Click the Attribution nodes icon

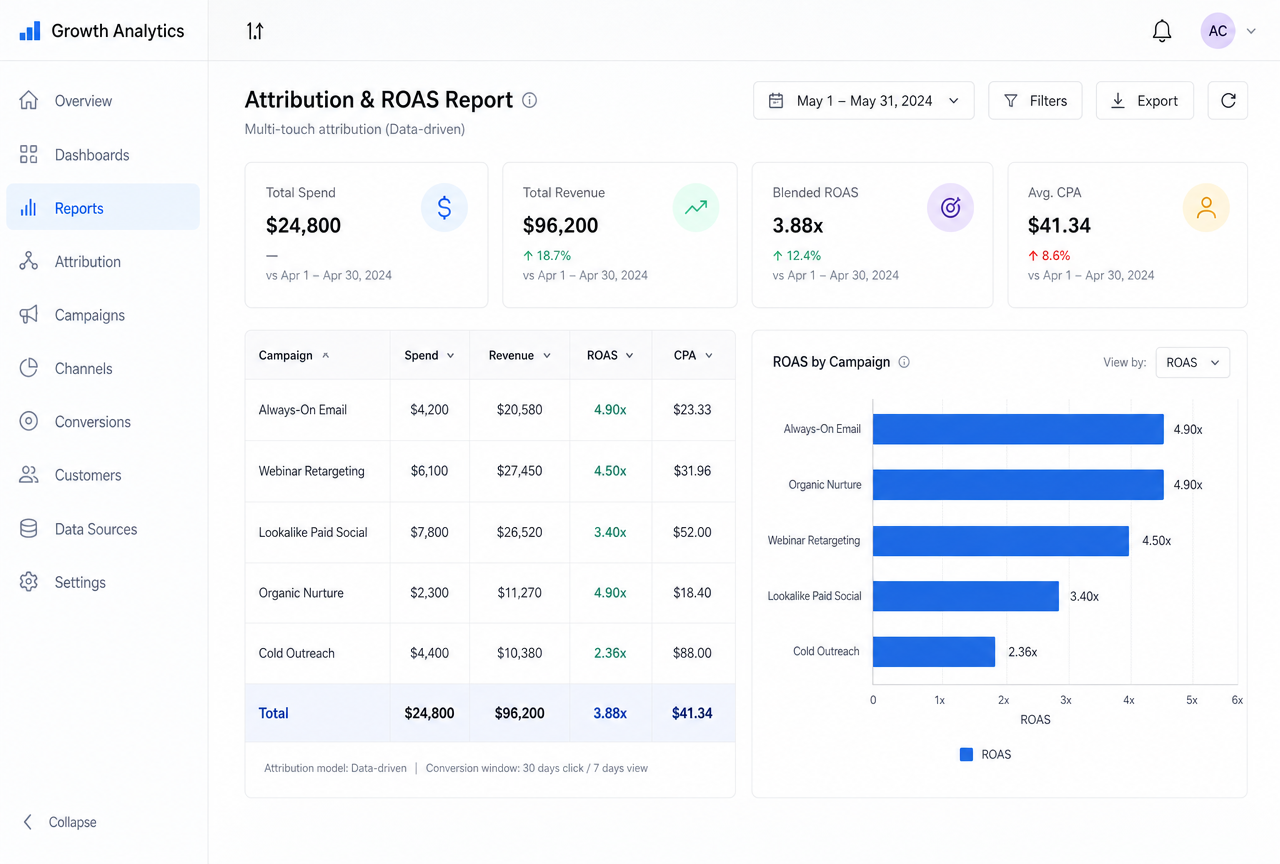click(29, 262)
